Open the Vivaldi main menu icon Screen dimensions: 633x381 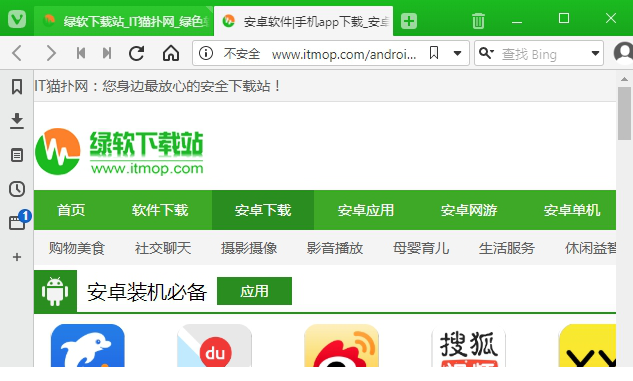click(17, 19)
